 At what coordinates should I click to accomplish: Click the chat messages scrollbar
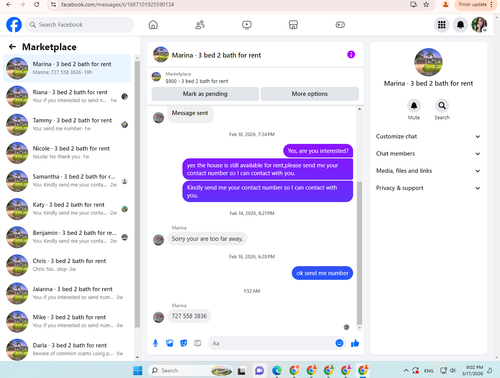[359, 253]
